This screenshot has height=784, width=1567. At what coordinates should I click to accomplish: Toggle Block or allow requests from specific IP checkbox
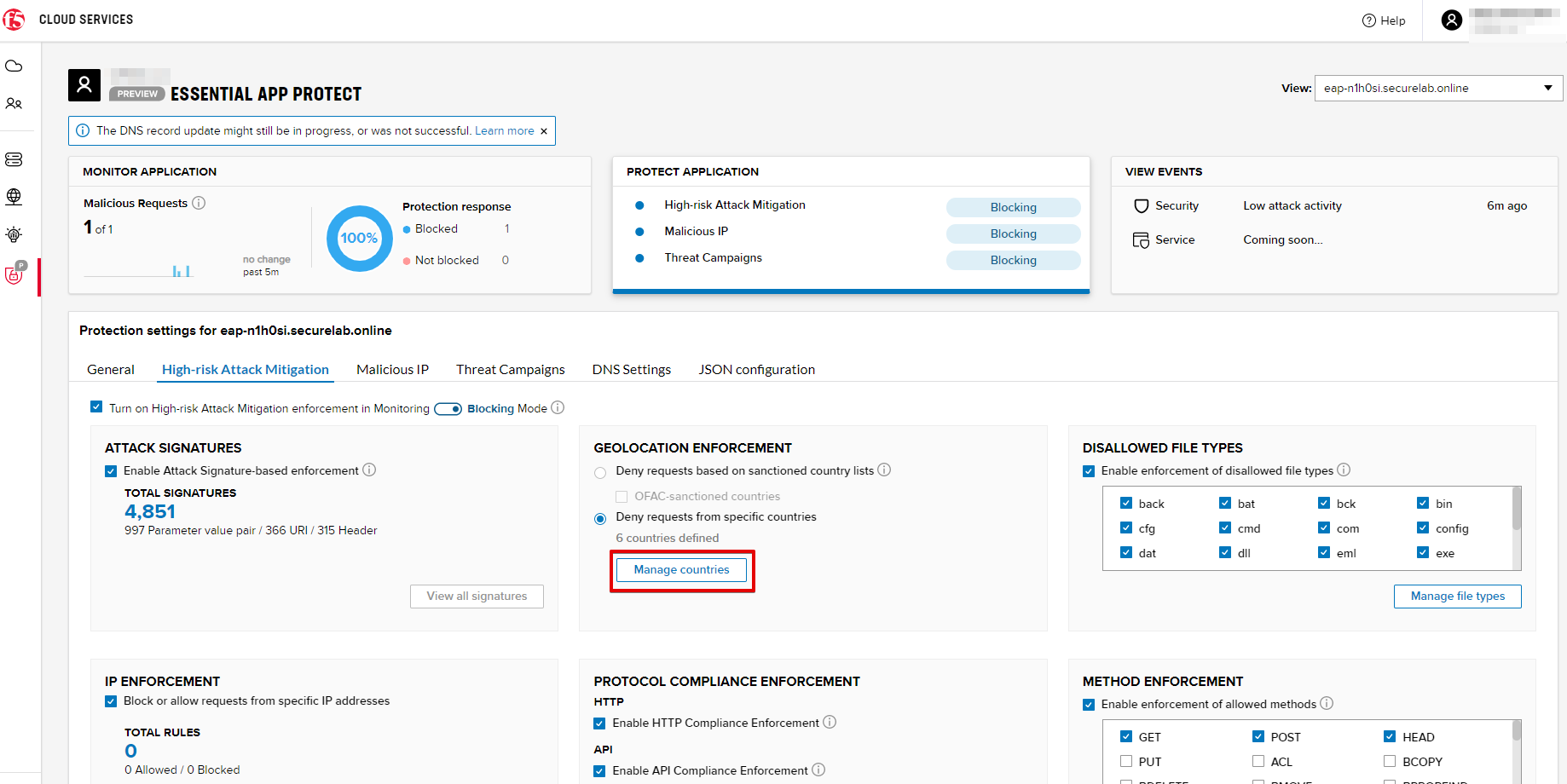pos(111,701)
